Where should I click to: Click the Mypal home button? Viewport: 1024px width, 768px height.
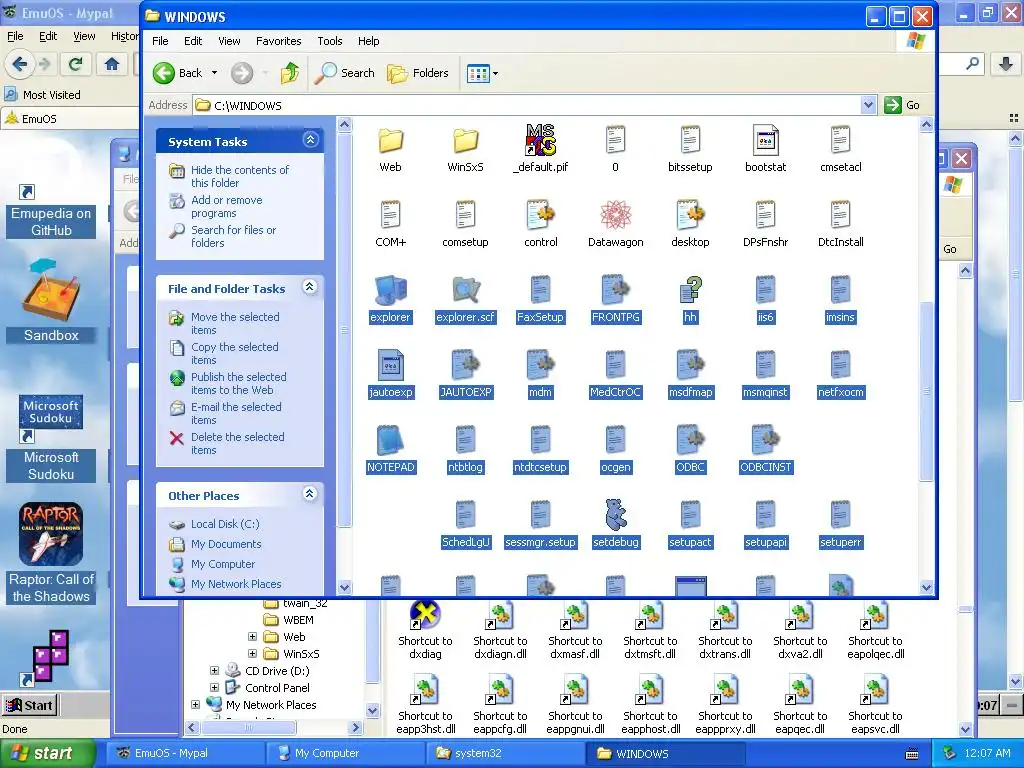[x=112, y=64]
